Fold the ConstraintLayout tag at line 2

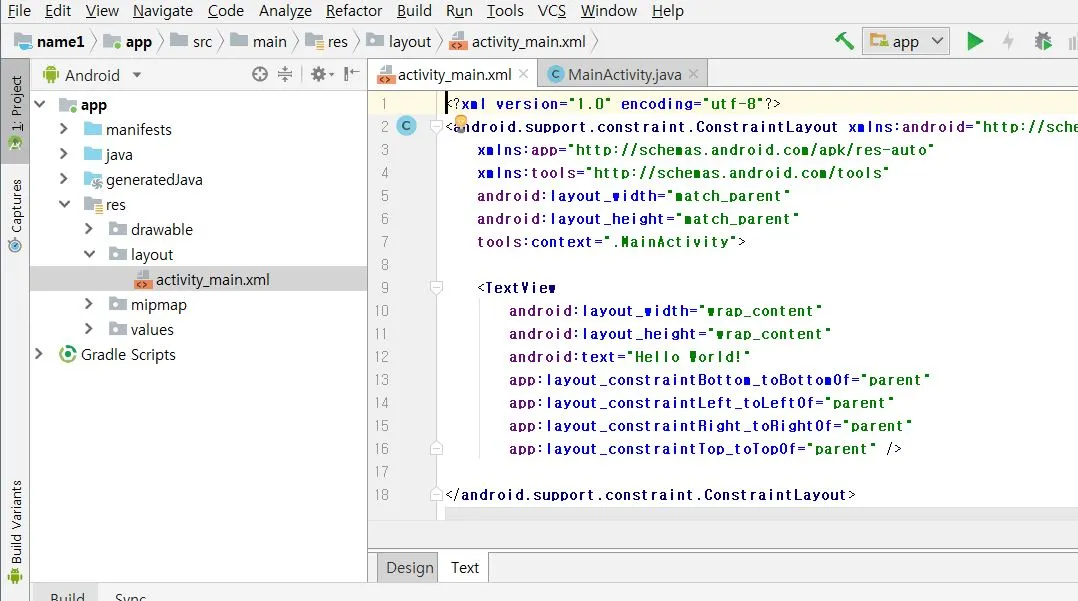(x=436, y=127)
